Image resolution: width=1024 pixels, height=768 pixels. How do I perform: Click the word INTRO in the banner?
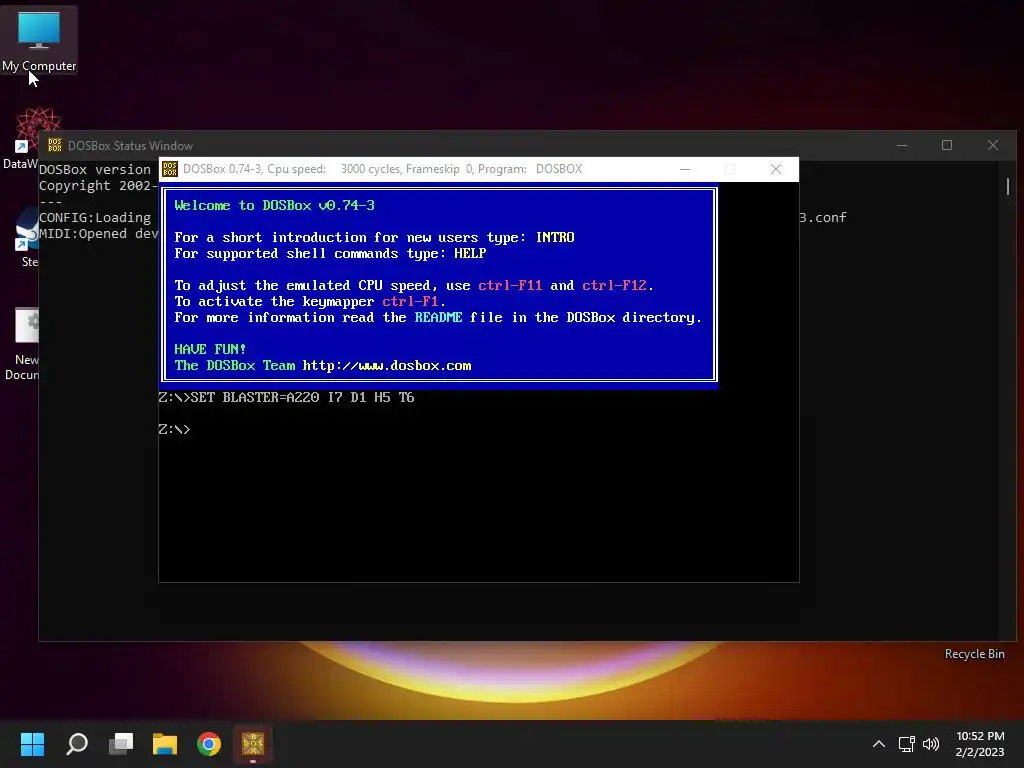coord(555,237)
